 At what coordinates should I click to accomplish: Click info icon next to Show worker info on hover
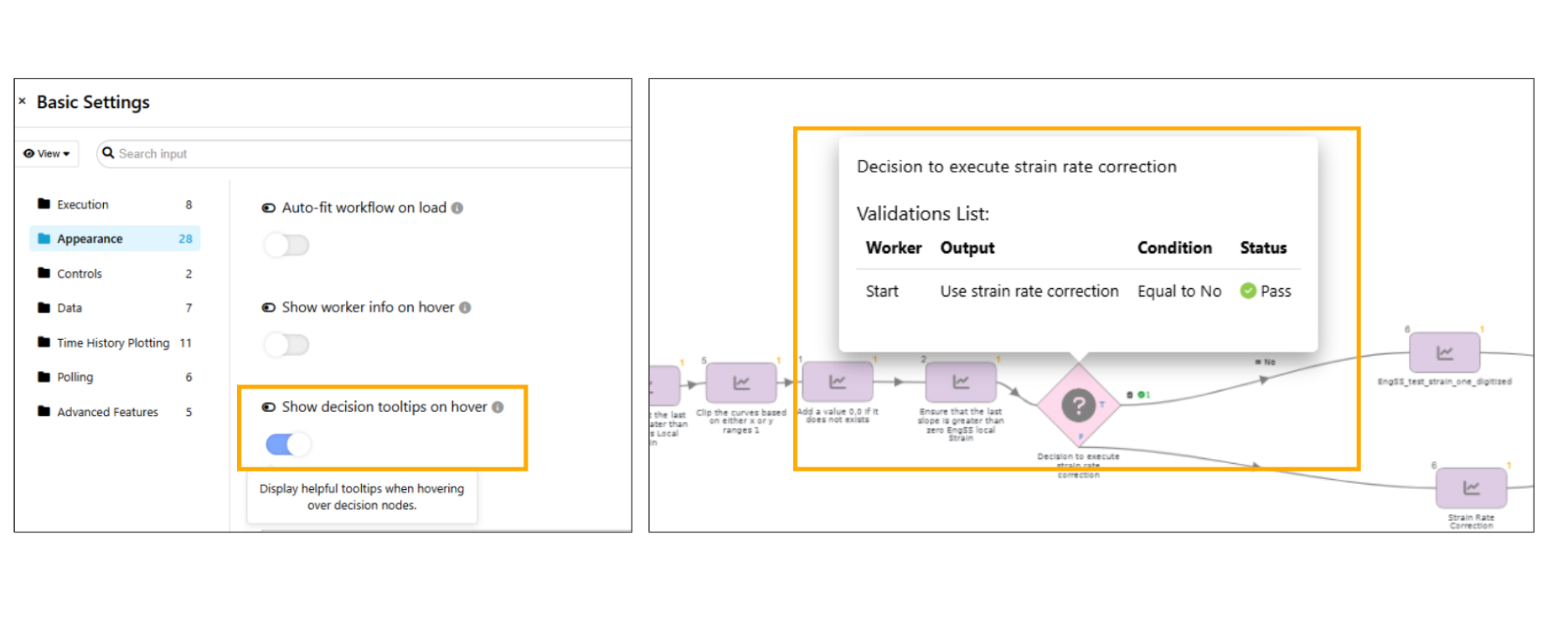pos(465,308)
